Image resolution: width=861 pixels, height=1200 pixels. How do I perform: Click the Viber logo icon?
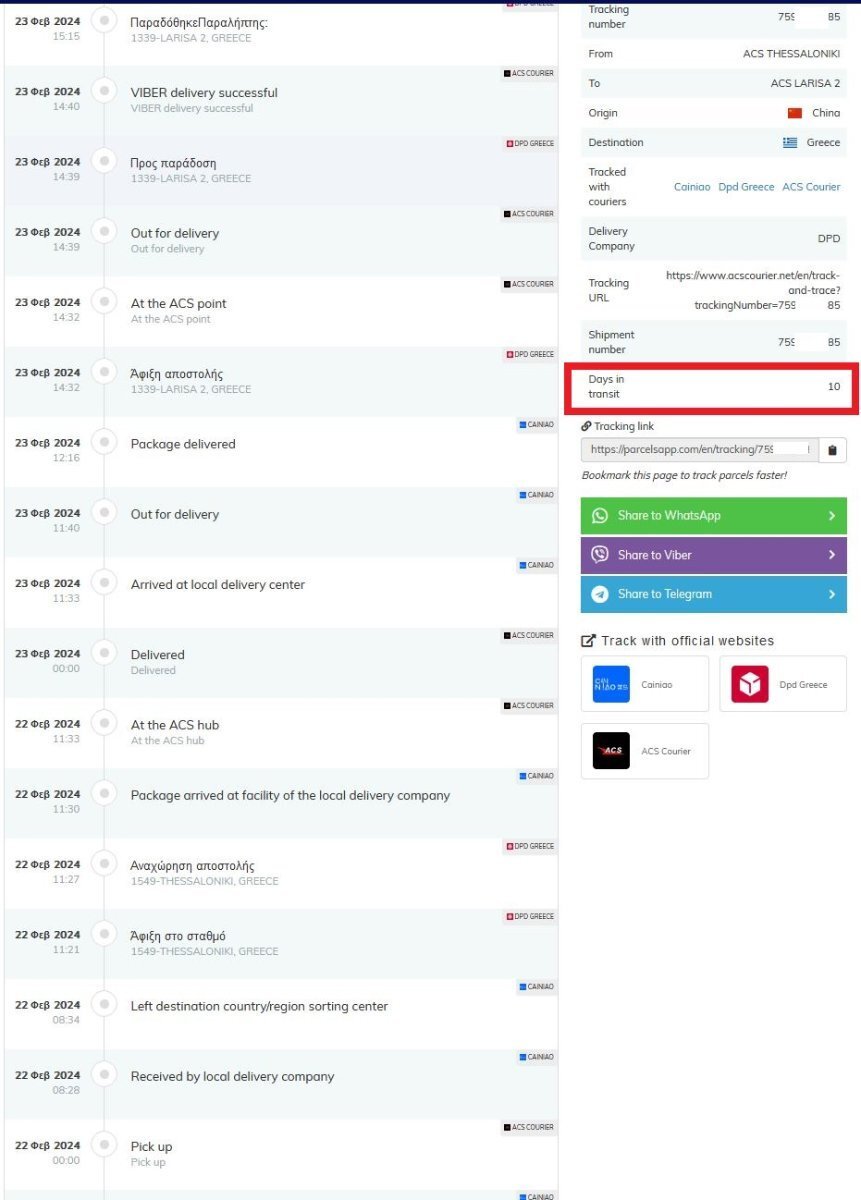click(x=600, y=555)
